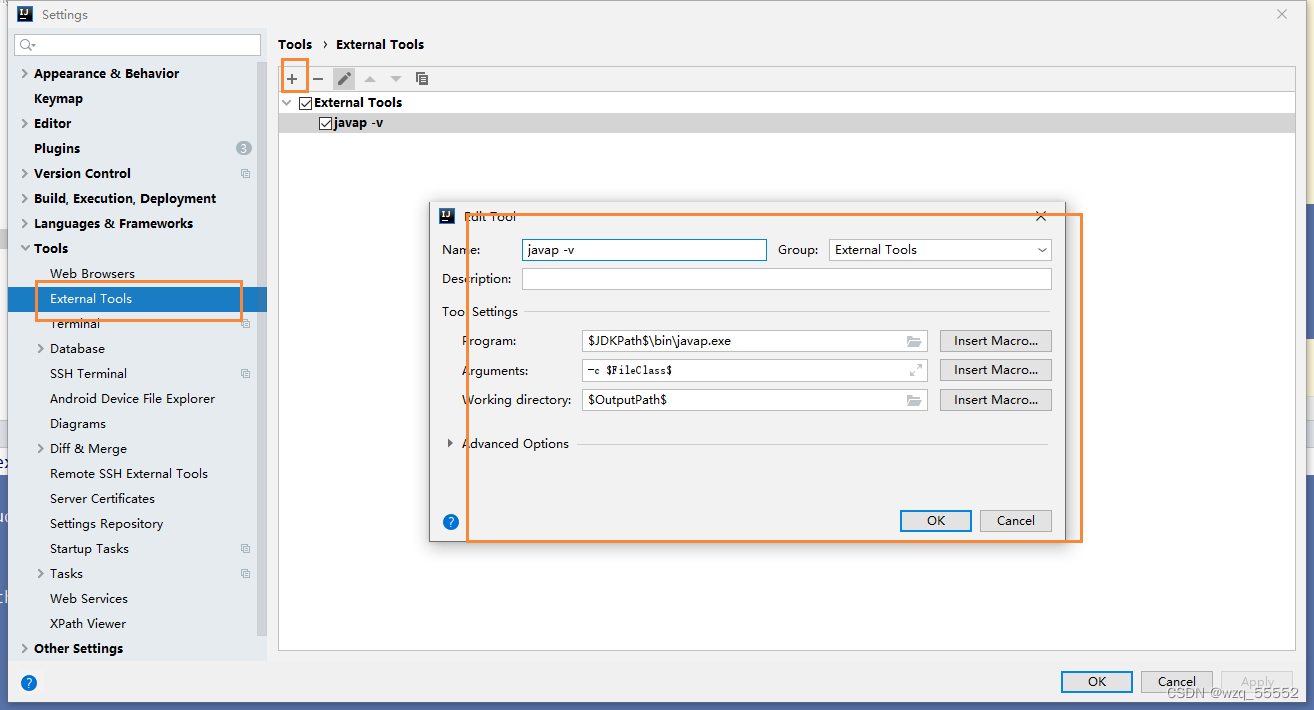Toggle the External Tools group checkbox
Screen dimensions: 1314x710
(x=306, y=103)
